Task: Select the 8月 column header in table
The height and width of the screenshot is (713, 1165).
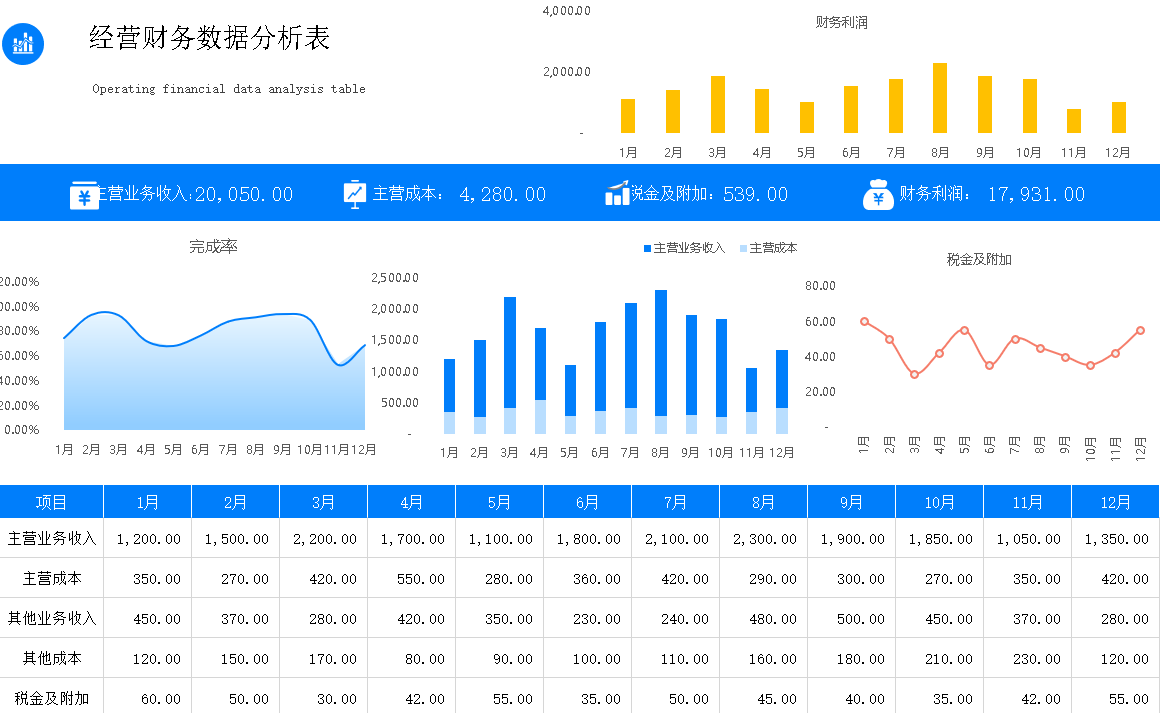Action: tap(763, 502)
